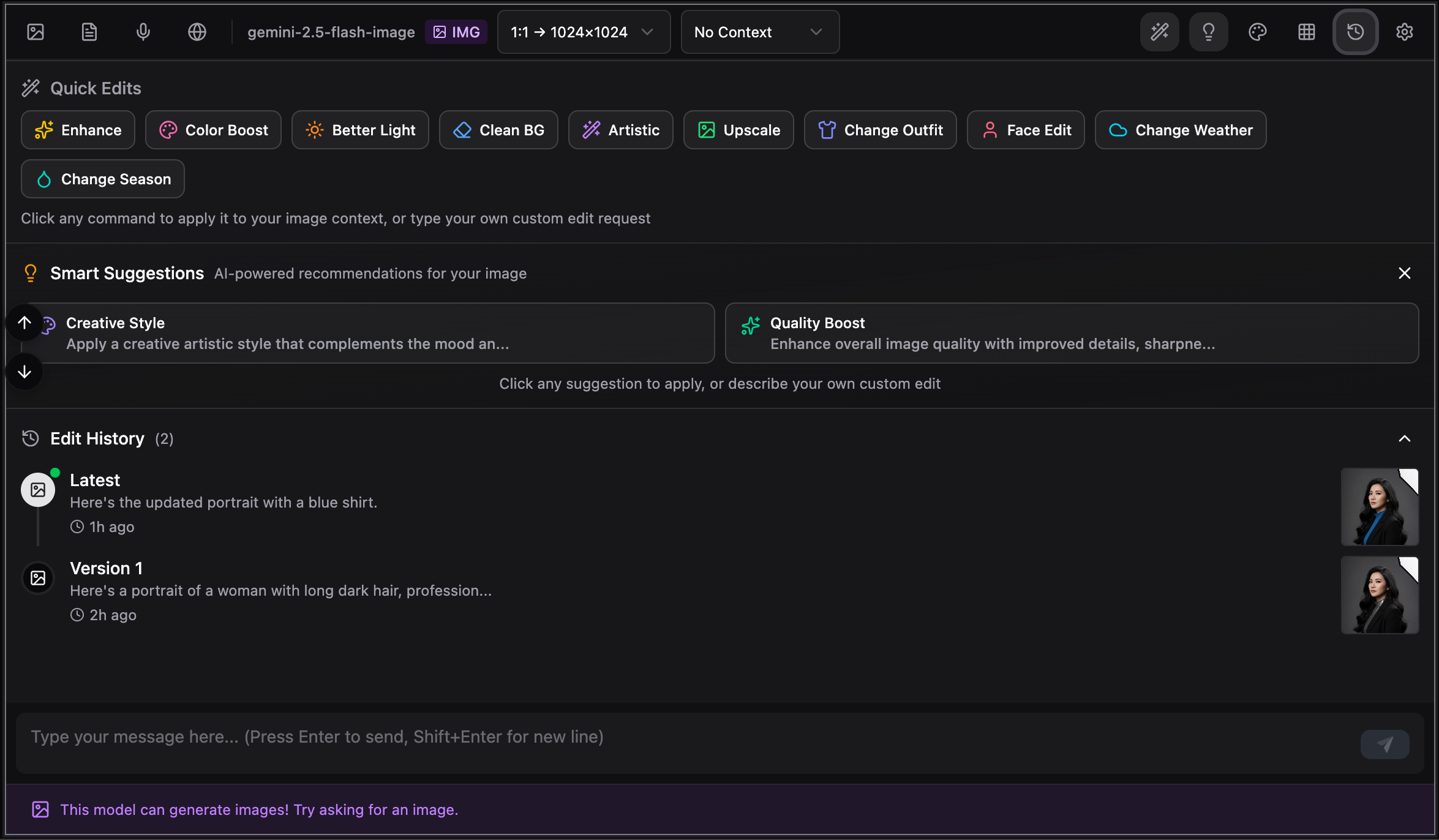Select the Version 1 history entry
Screen dimensions: 1439x840
pos(282,590)
